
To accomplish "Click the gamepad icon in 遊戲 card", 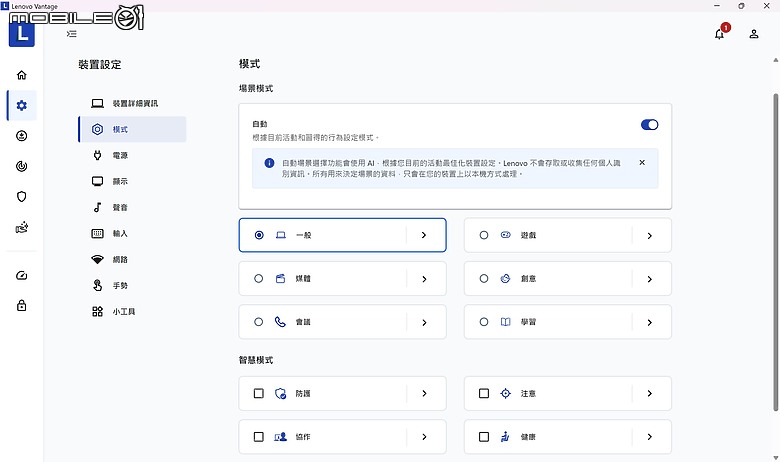I will (505, 235).
